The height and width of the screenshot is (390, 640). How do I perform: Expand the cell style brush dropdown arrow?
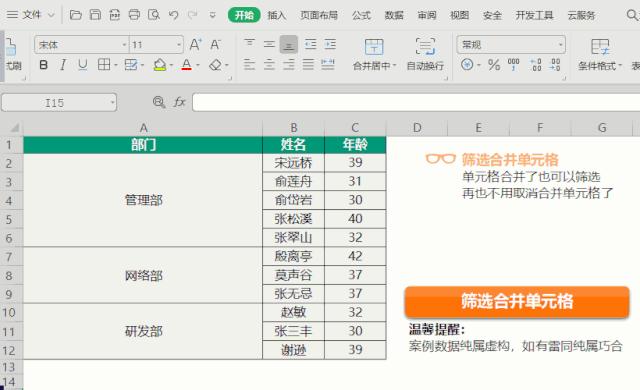point(143,65)
